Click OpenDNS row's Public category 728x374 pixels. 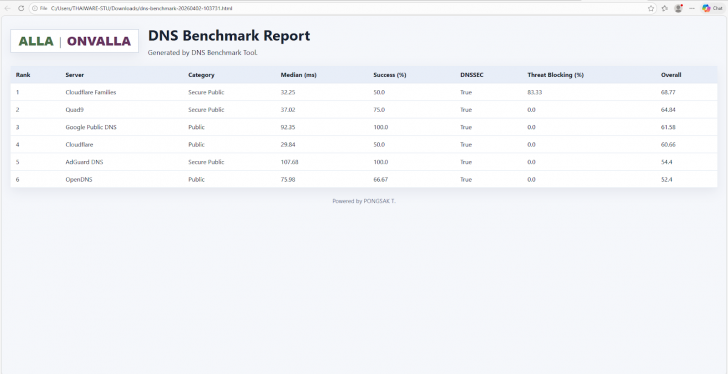196,180
